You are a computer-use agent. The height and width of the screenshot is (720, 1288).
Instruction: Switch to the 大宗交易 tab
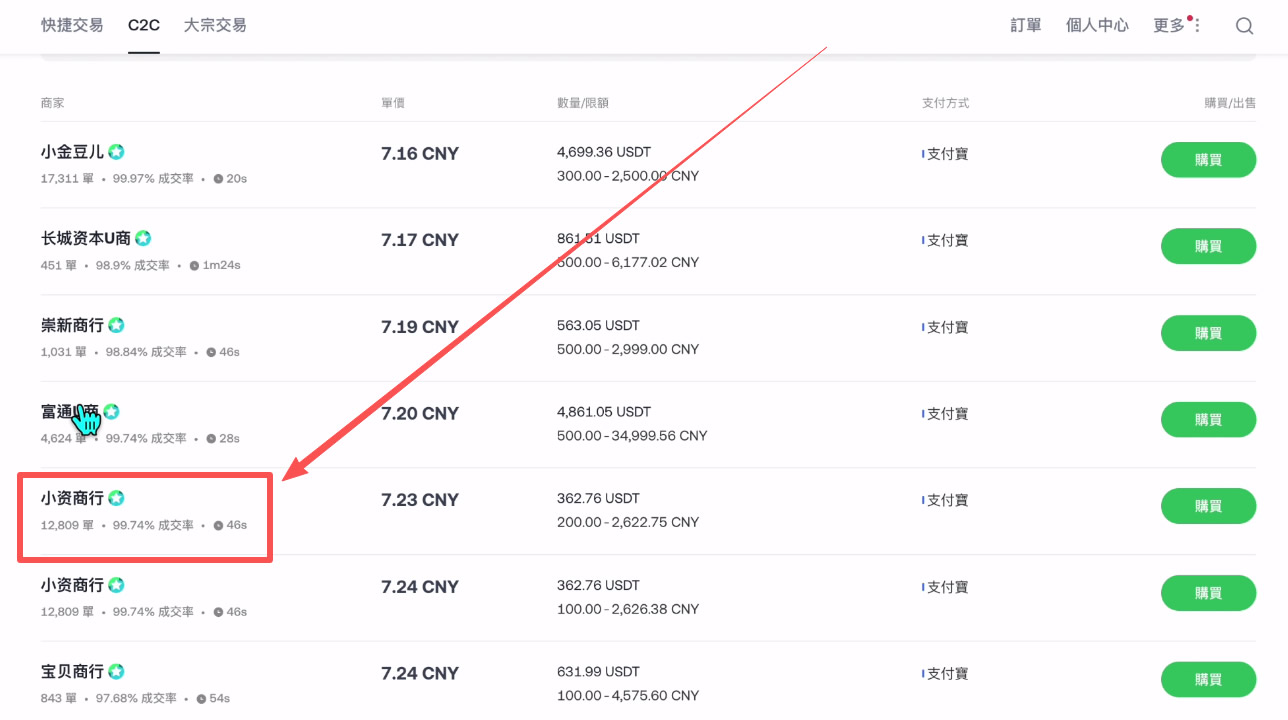coord(215,25)
